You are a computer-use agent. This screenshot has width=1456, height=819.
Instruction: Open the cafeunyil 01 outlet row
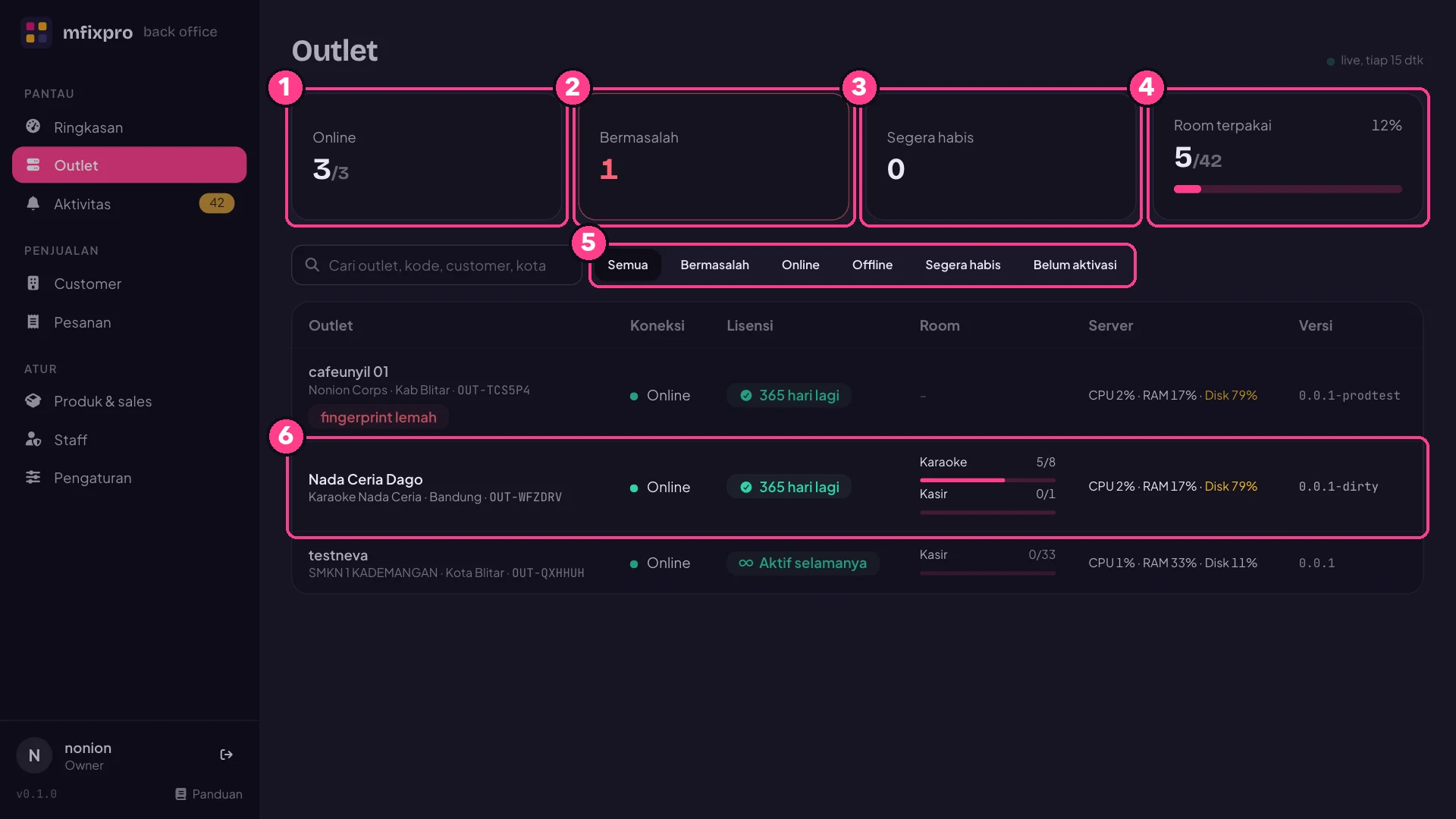[x=857, y=394]
